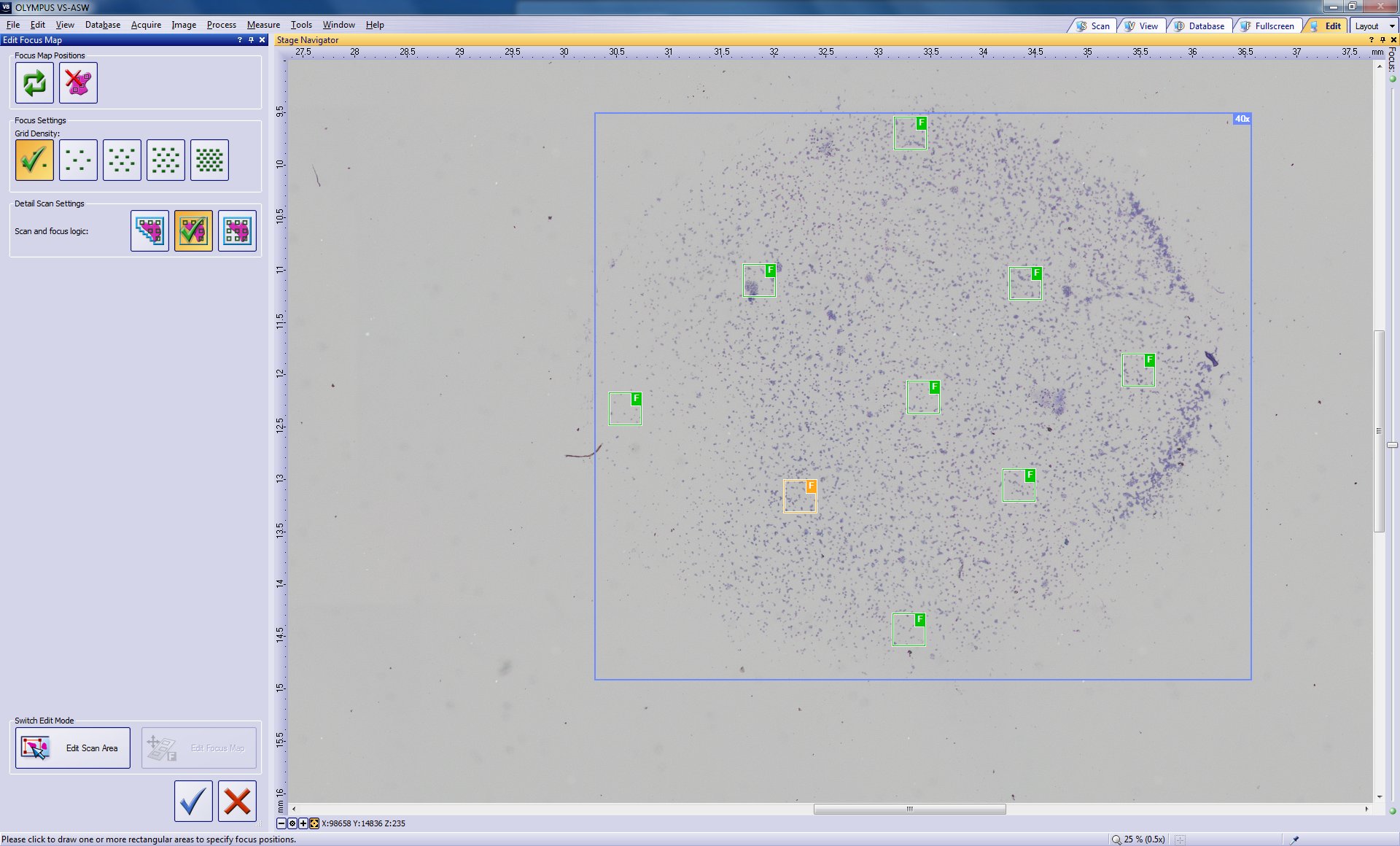Open the Layout dropdown
This screenshot has height=846, width=1400.
coord(1374,26)
